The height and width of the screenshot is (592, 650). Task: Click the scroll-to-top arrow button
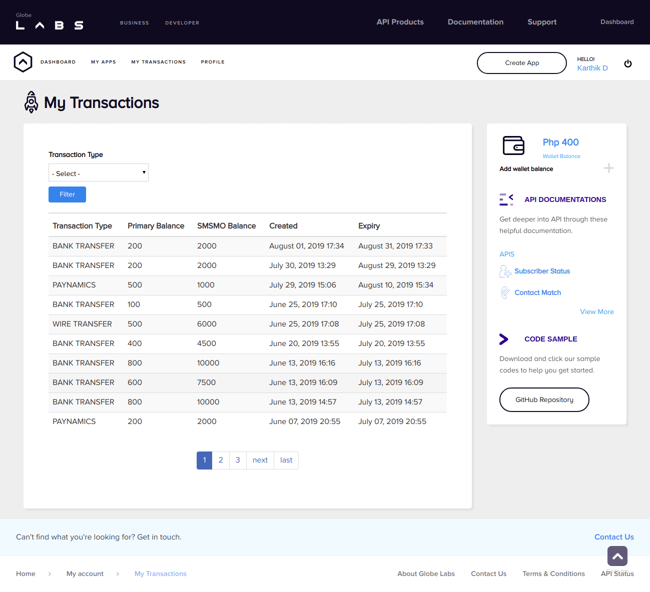[x=617, y=556]
